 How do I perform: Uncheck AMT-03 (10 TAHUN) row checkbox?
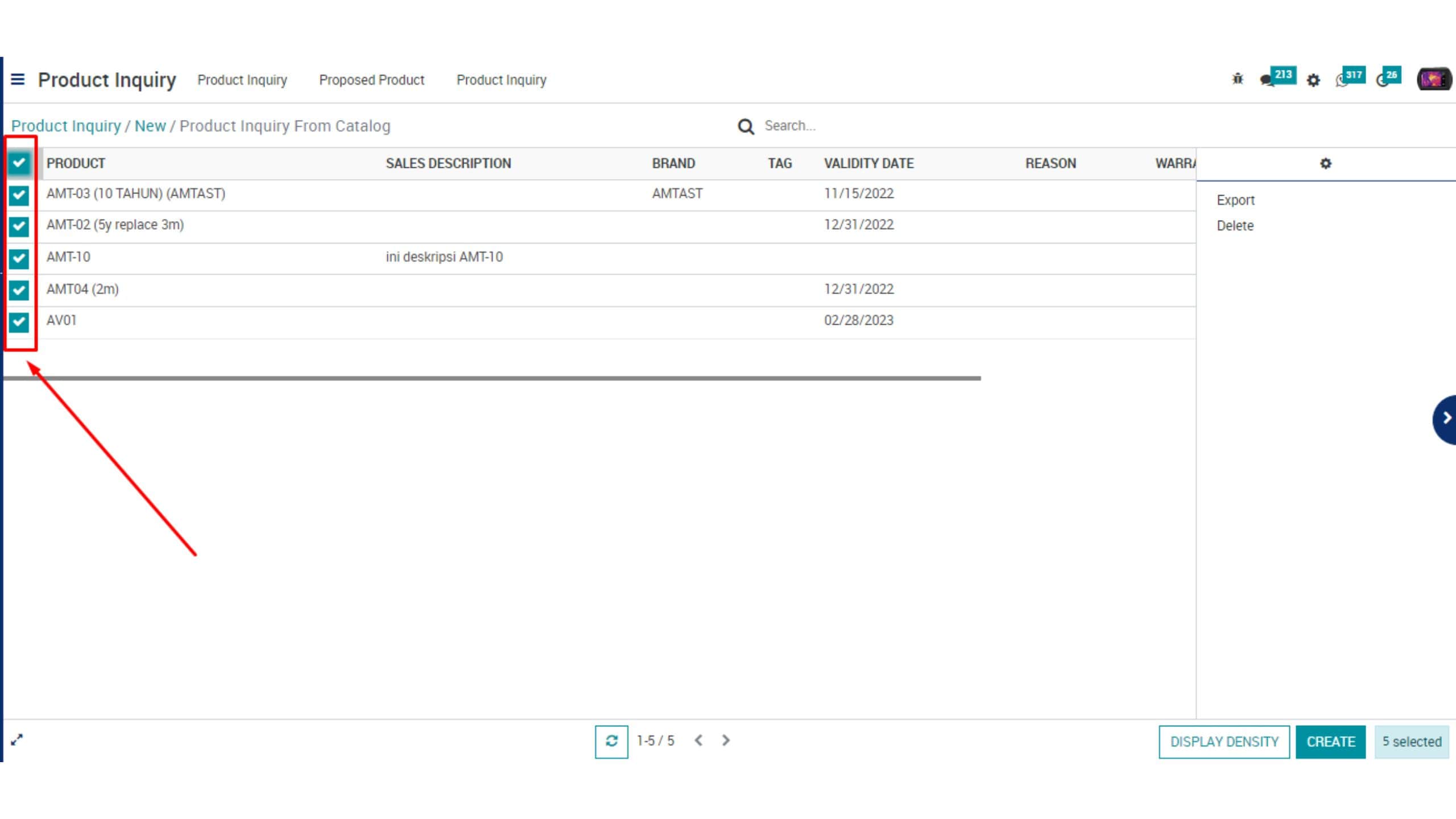[x=19, y=195]
